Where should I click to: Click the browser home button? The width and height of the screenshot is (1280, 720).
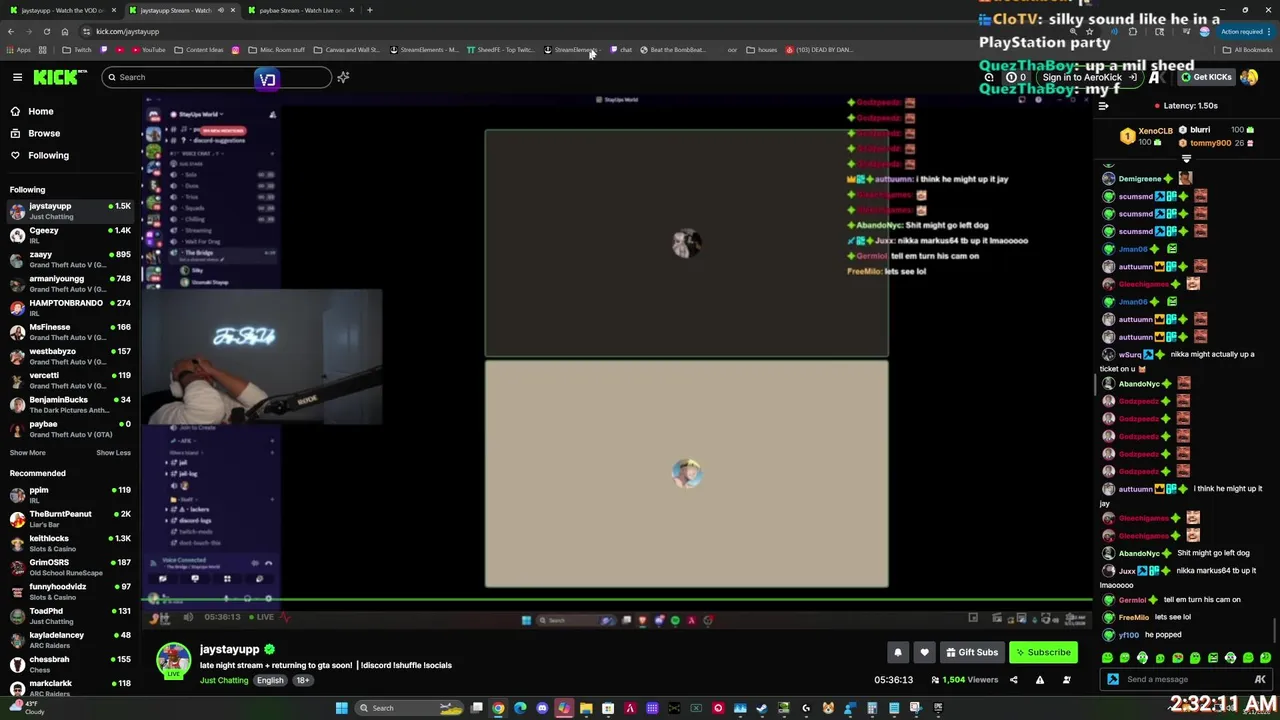pos(64,31)
